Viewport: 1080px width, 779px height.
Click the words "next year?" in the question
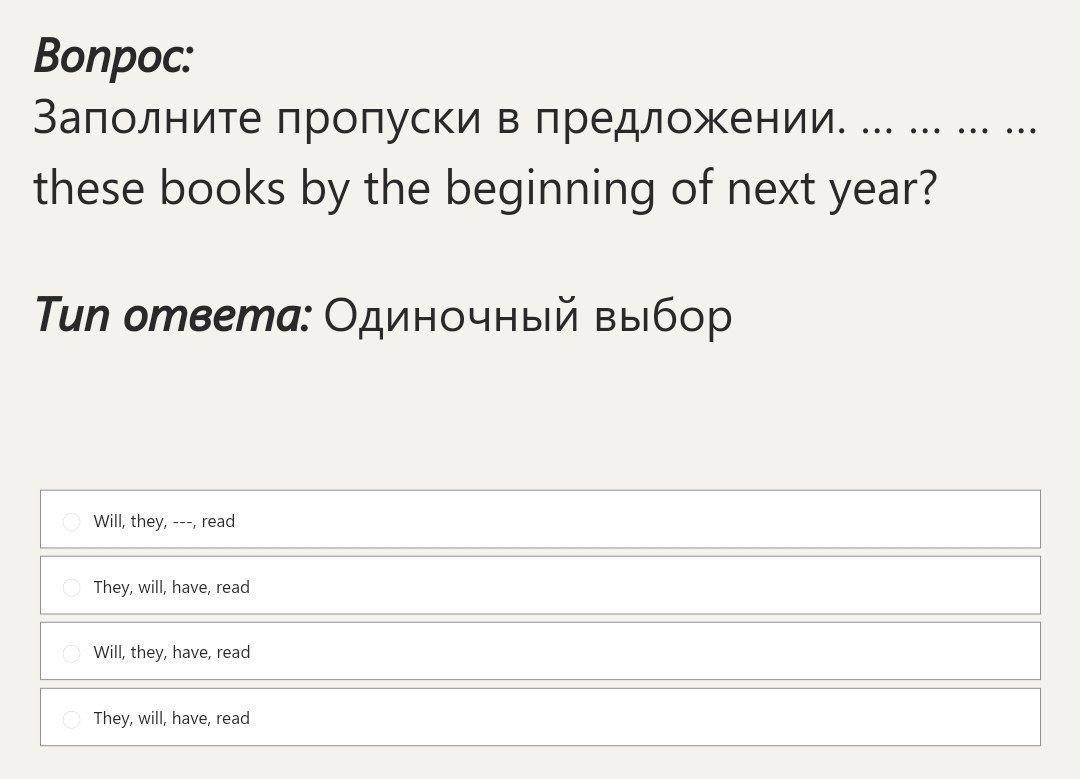click(830, 188)
